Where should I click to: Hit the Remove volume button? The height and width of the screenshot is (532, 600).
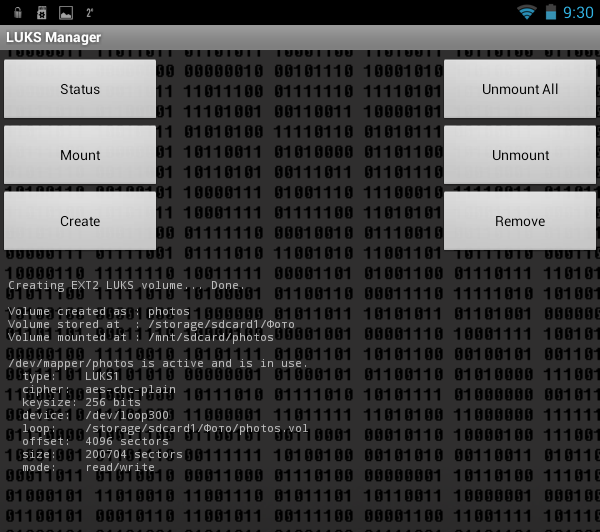[x=520, y=221]
